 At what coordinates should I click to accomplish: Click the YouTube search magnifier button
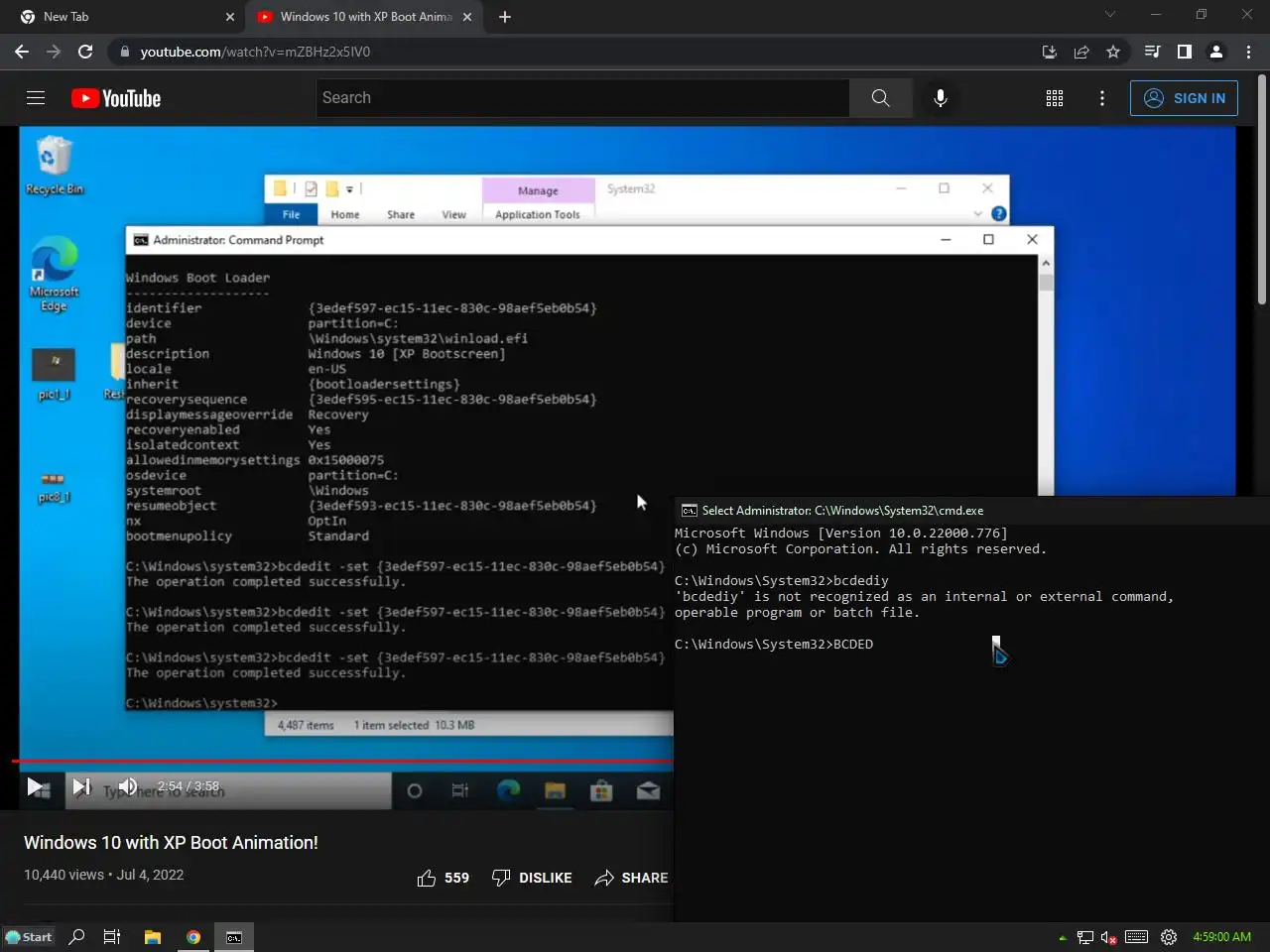(x=881, y=98)
